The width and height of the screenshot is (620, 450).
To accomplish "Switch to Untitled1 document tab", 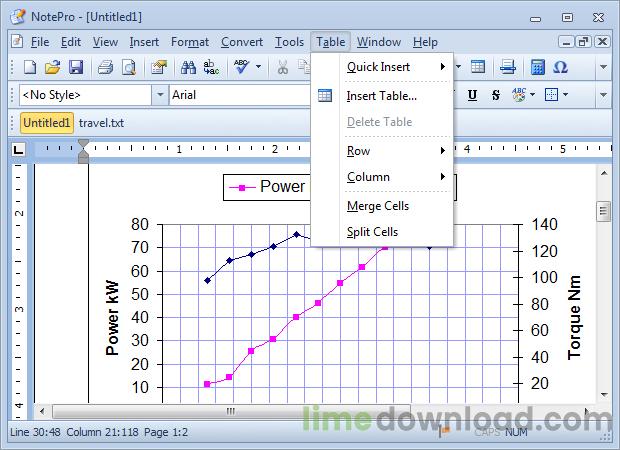I will click(47, 123).
